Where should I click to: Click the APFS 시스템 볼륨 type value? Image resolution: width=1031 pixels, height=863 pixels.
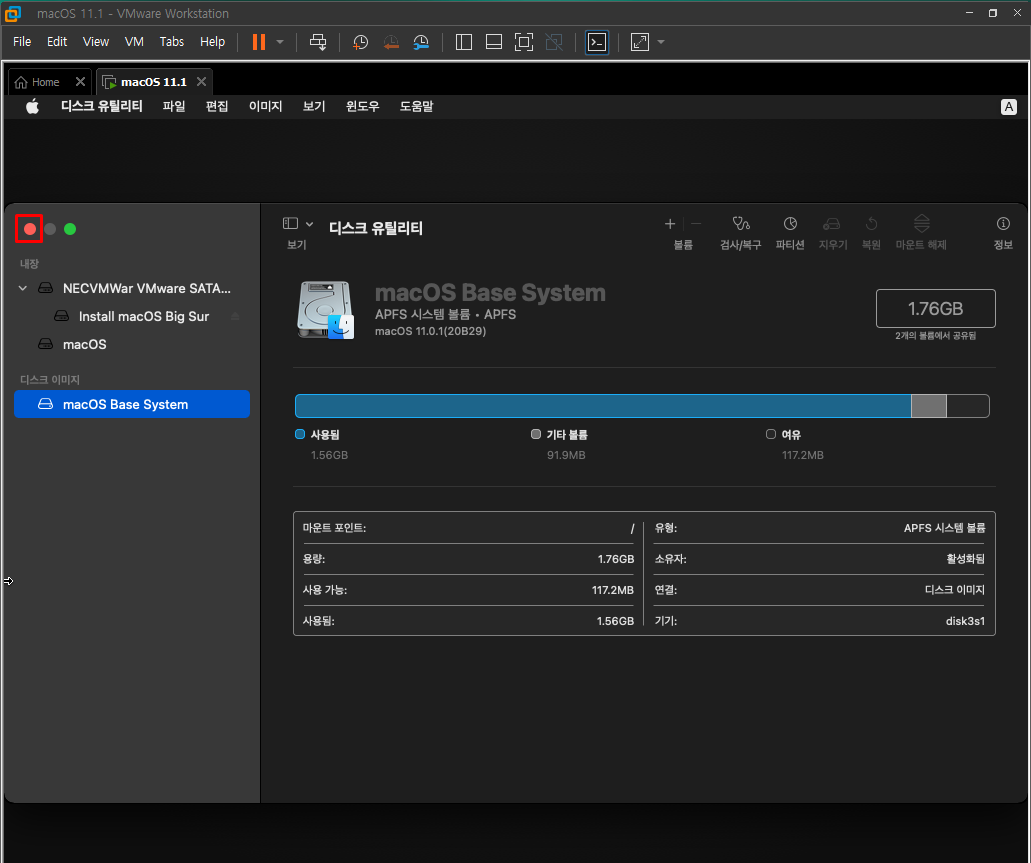[x=944, y=528]
